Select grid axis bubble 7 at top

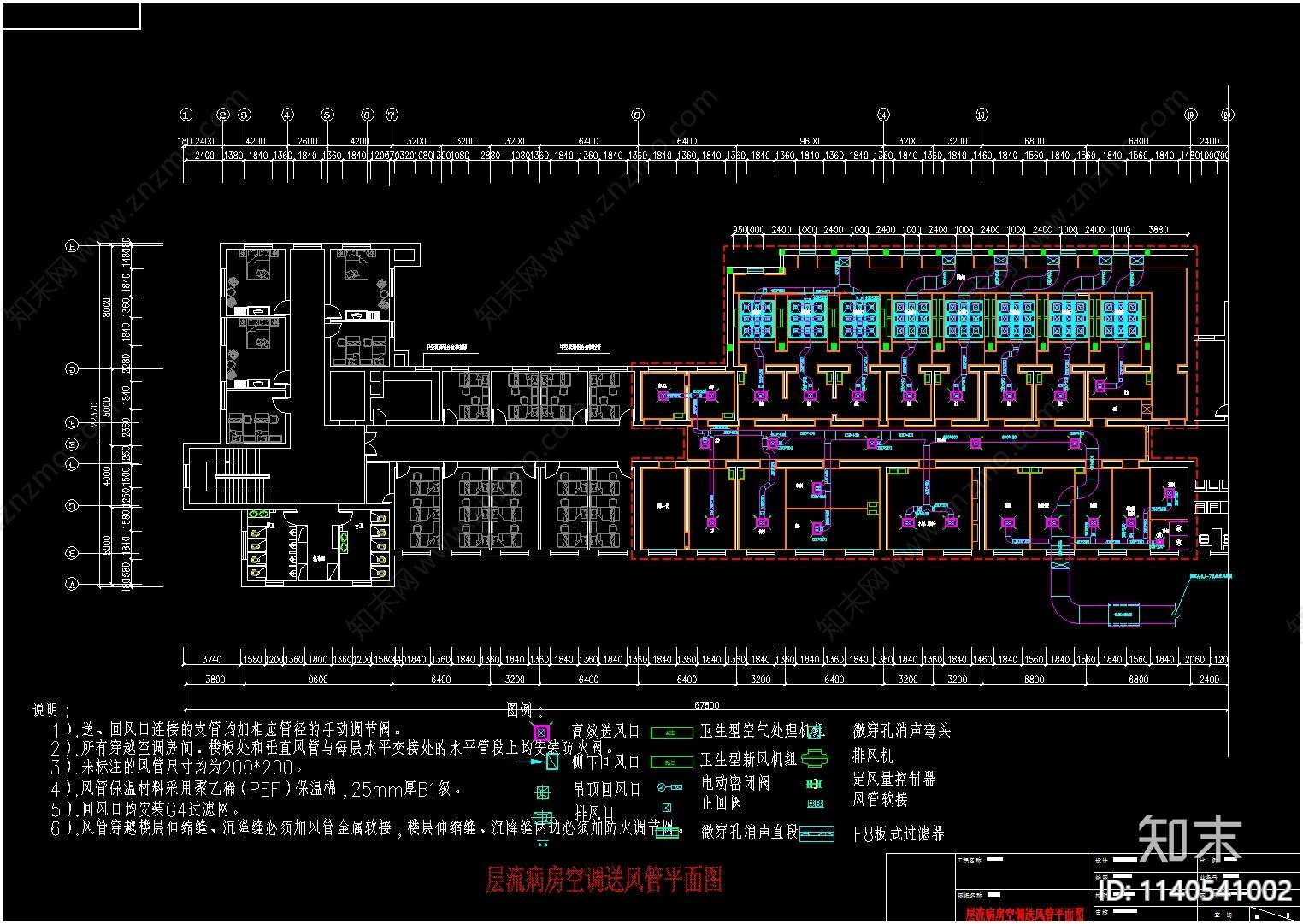point(392,115)
